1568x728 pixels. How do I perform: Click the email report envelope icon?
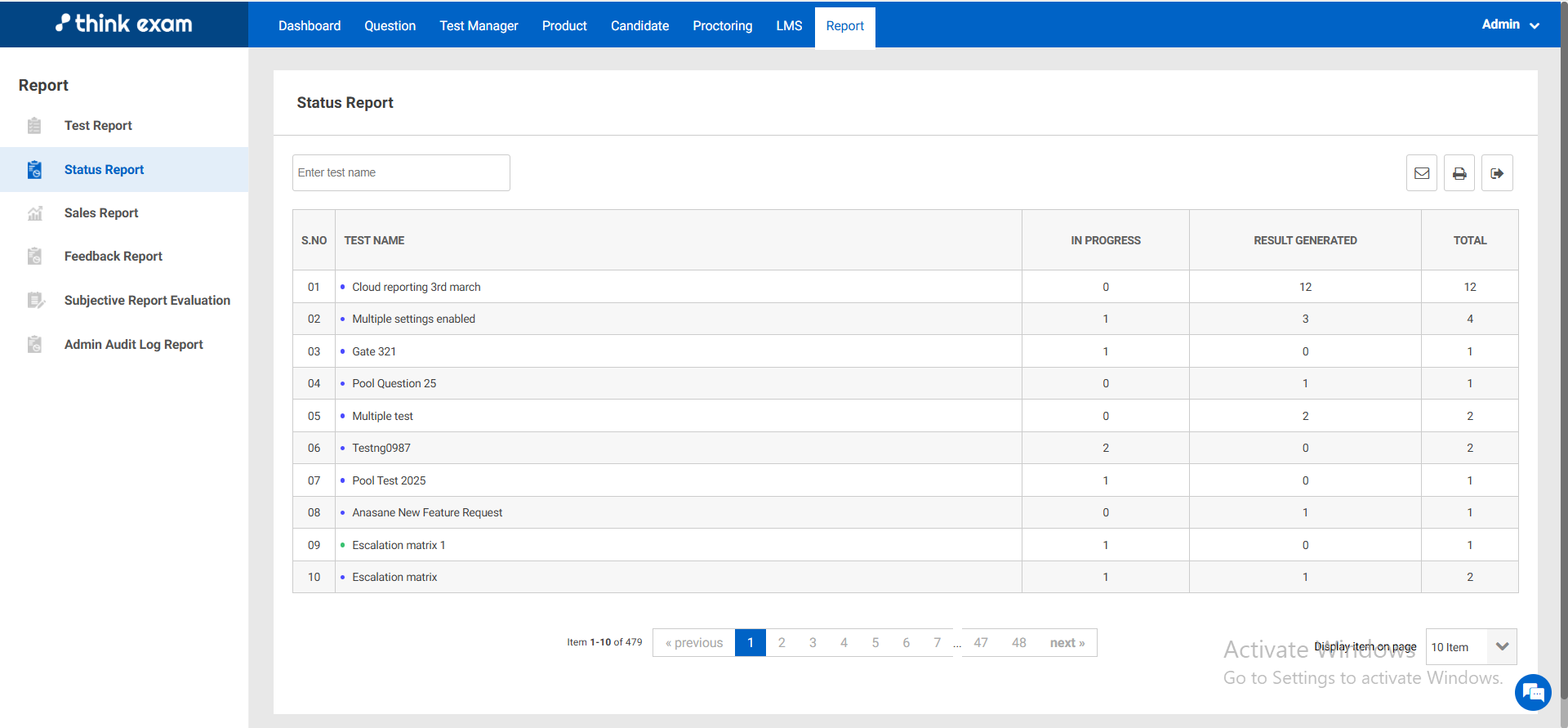(1421, 173)
